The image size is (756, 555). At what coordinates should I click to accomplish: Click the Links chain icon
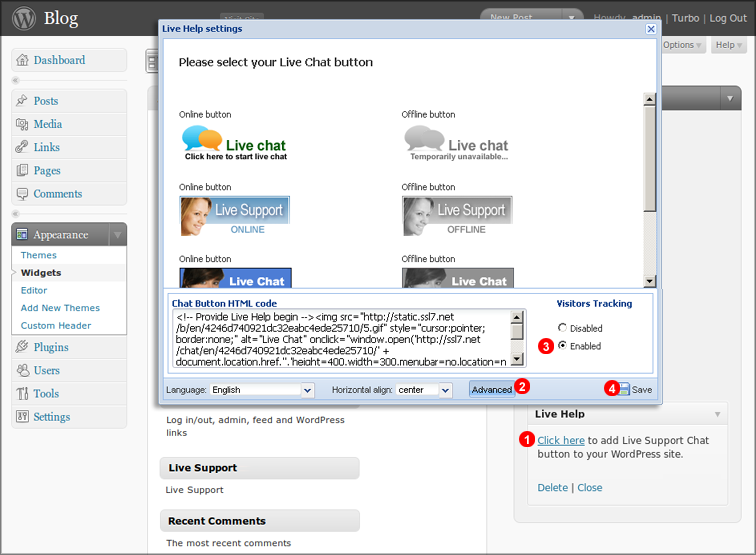point(22,147)
